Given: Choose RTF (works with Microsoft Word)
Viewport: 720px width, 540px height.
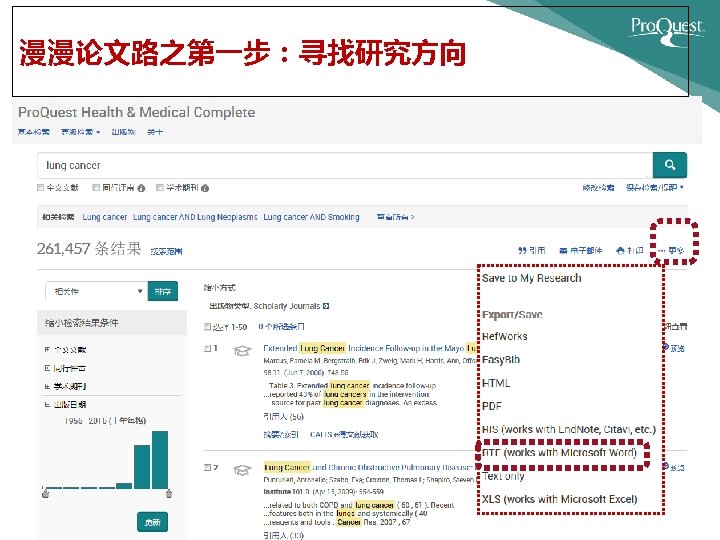Looking at the screenshot, I should pyautogui.click(x=559, y=453).
